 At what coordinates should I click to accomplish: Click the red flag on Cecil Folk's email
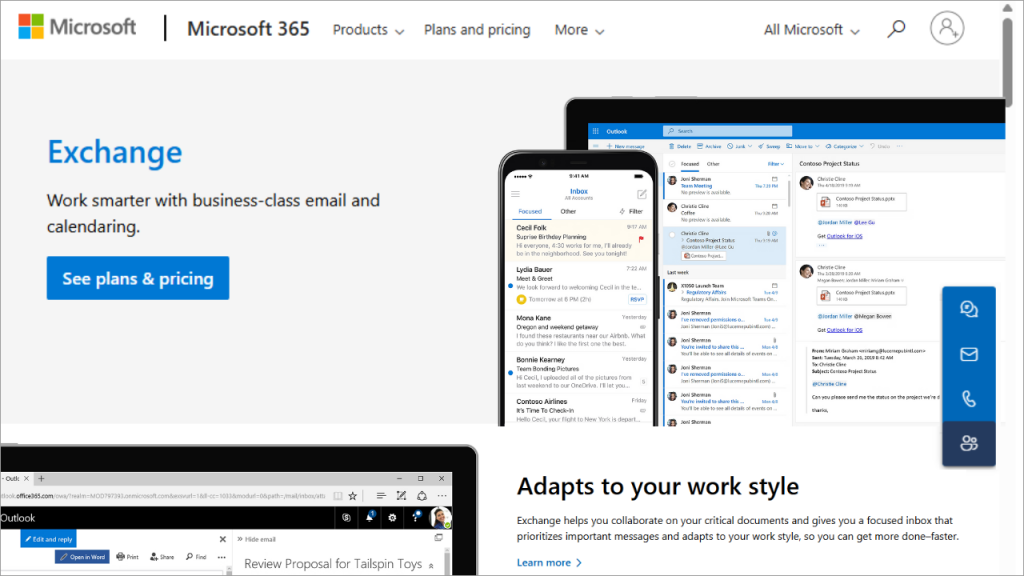coord(641,240)
